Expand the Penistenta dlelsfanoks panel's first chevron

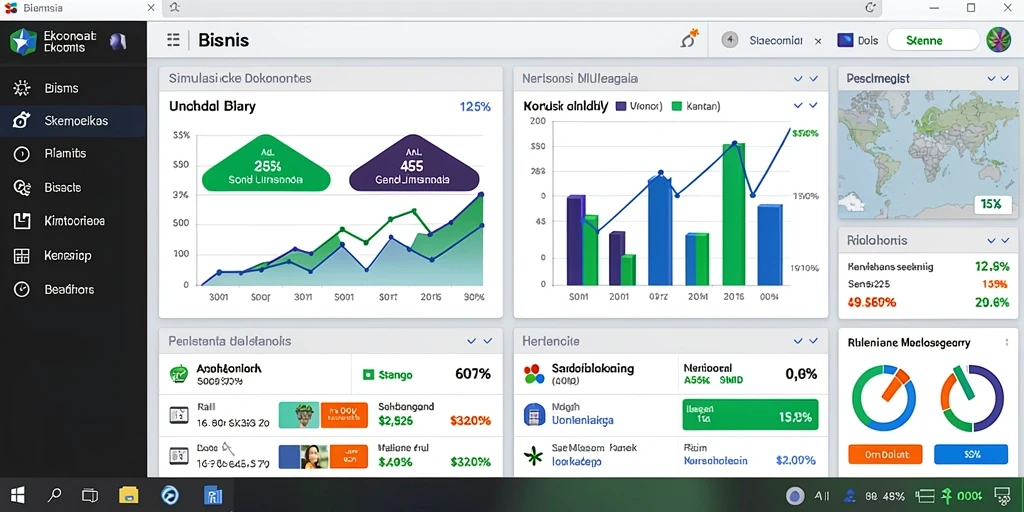point(472,341)
